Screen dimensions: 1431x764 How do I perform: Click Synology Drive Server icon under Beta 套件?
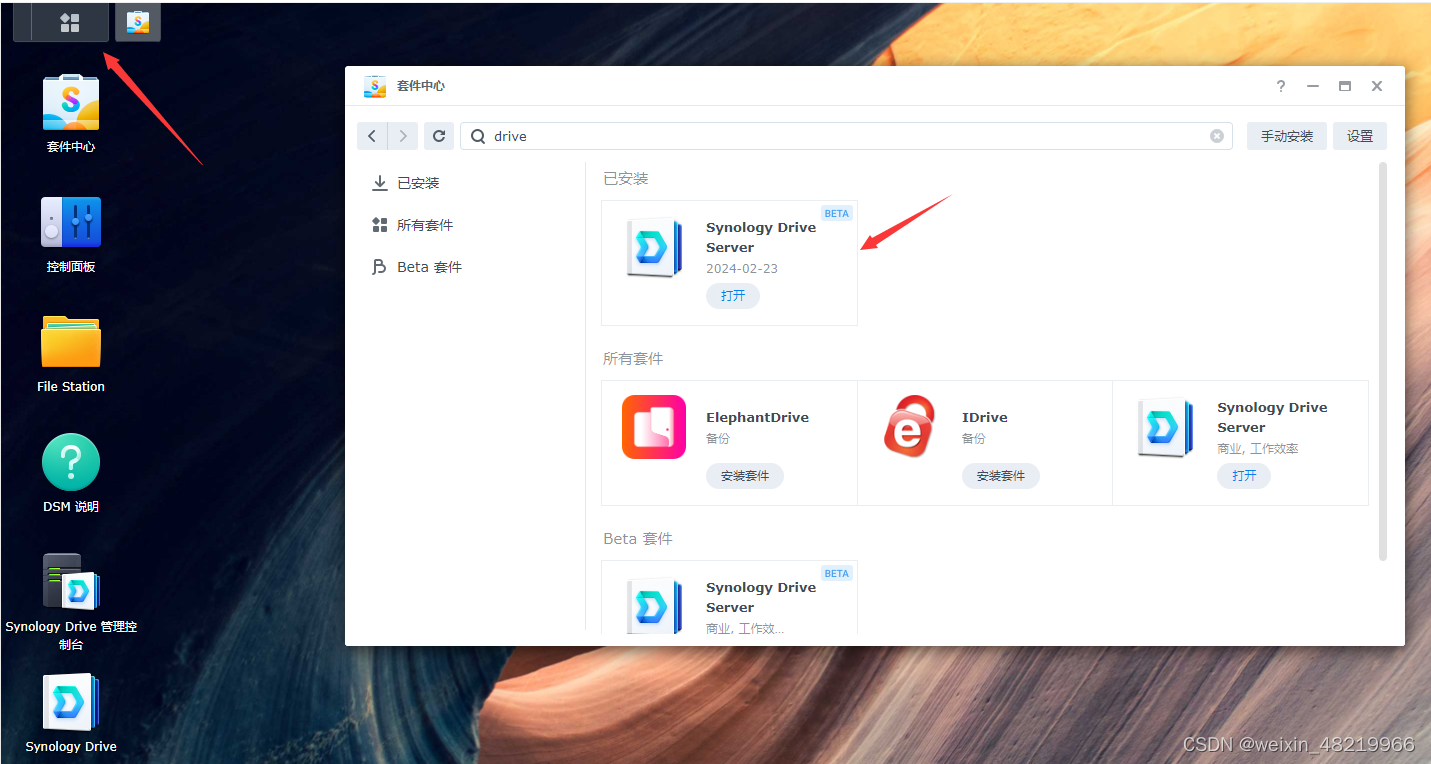(x=653, y=604)
